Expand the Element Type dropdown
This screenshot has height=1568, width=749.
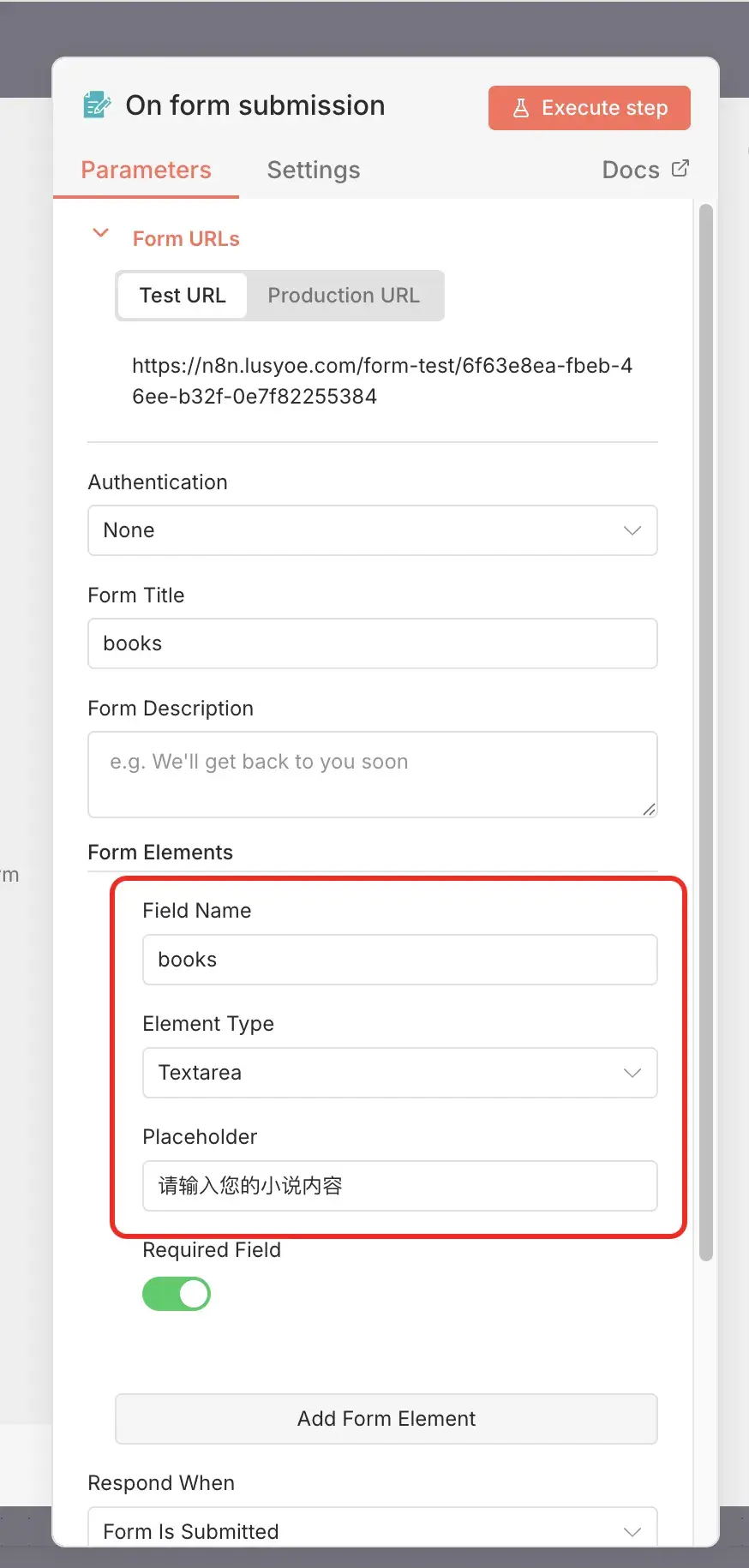[x=399, y=1073]
